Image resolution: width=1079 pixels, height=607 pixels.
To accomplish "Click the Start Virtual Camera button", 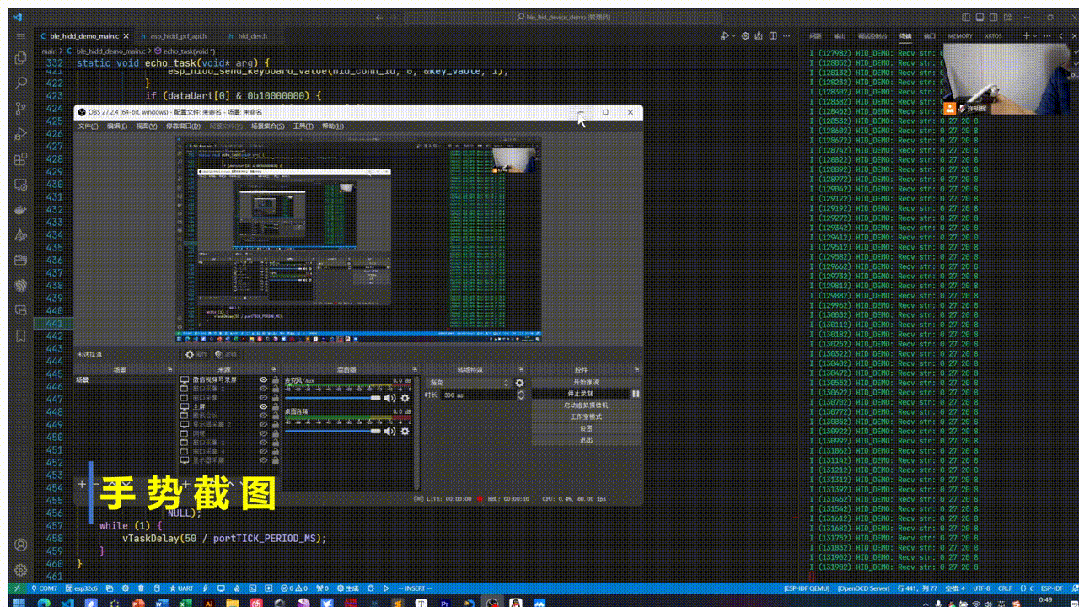I will 586,405.
